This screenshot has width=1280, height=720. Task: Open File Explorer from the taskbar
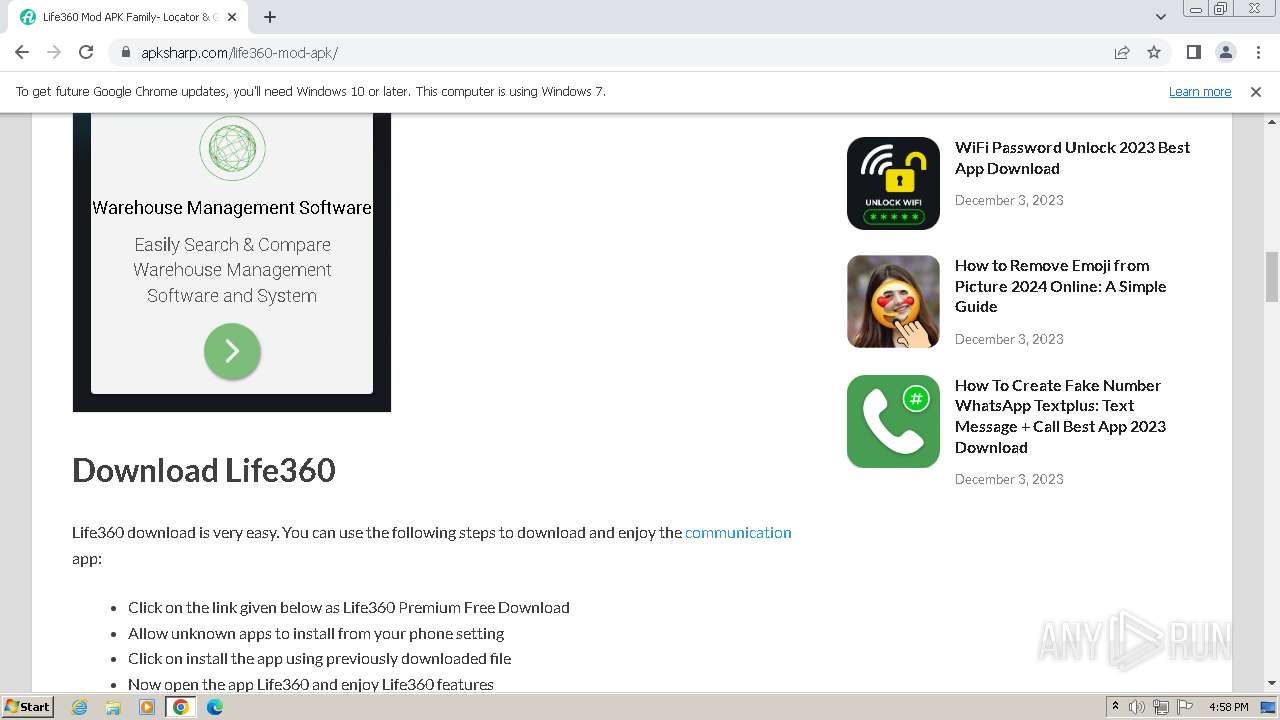(113, 707)
